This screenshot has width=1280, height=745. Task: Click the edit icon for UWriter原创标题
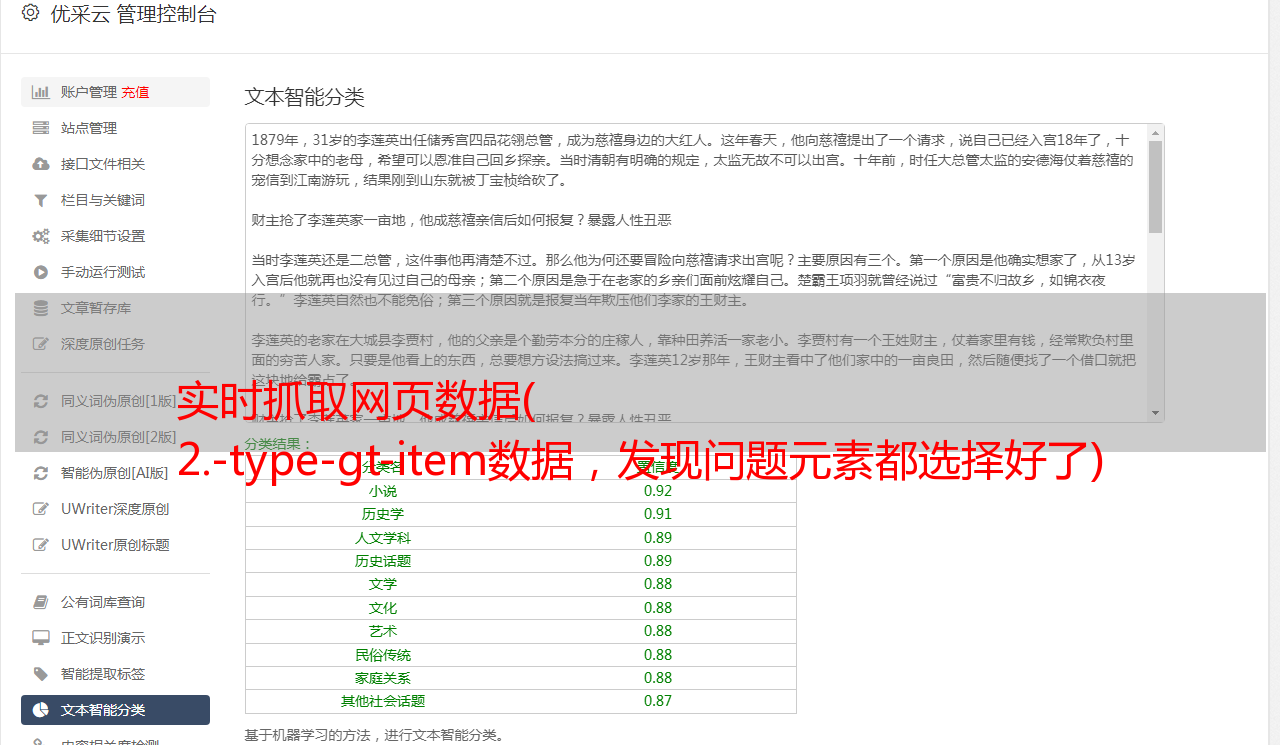click(41, 545)
